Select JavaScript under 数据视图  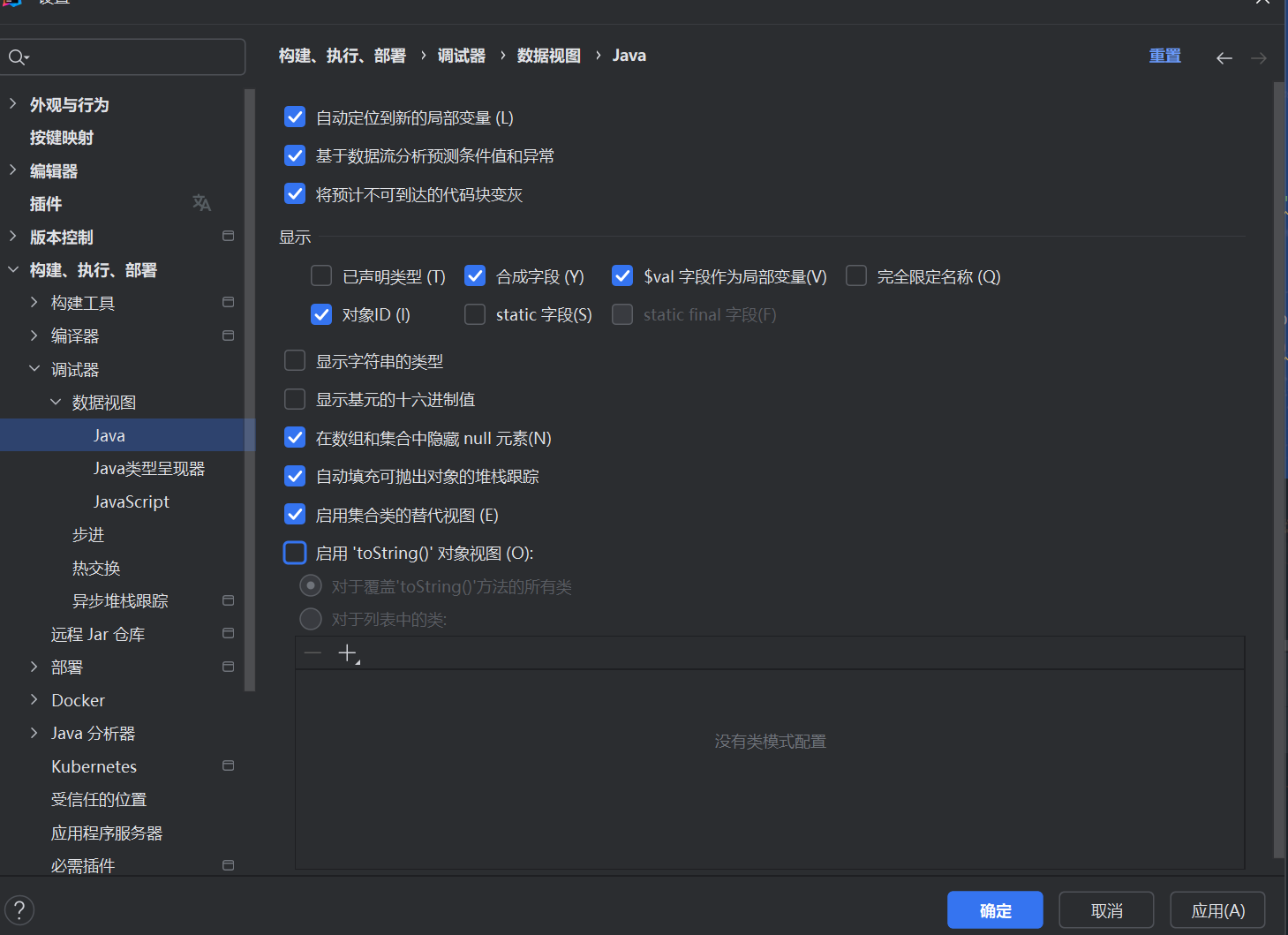point(131,501)
